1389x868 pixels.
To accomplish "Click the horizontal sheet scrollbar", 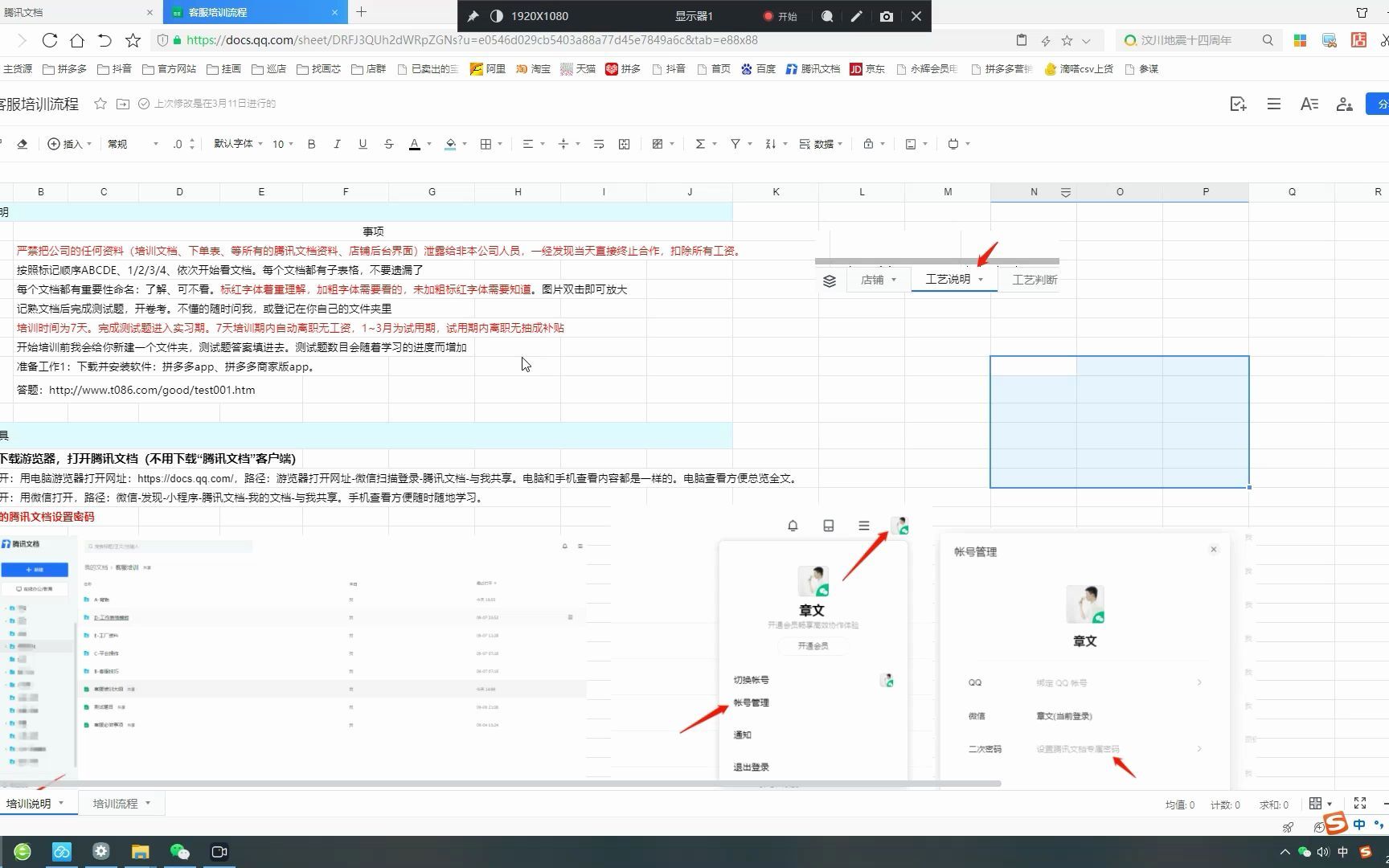I will pyautogui.click(x=500, y=784).
